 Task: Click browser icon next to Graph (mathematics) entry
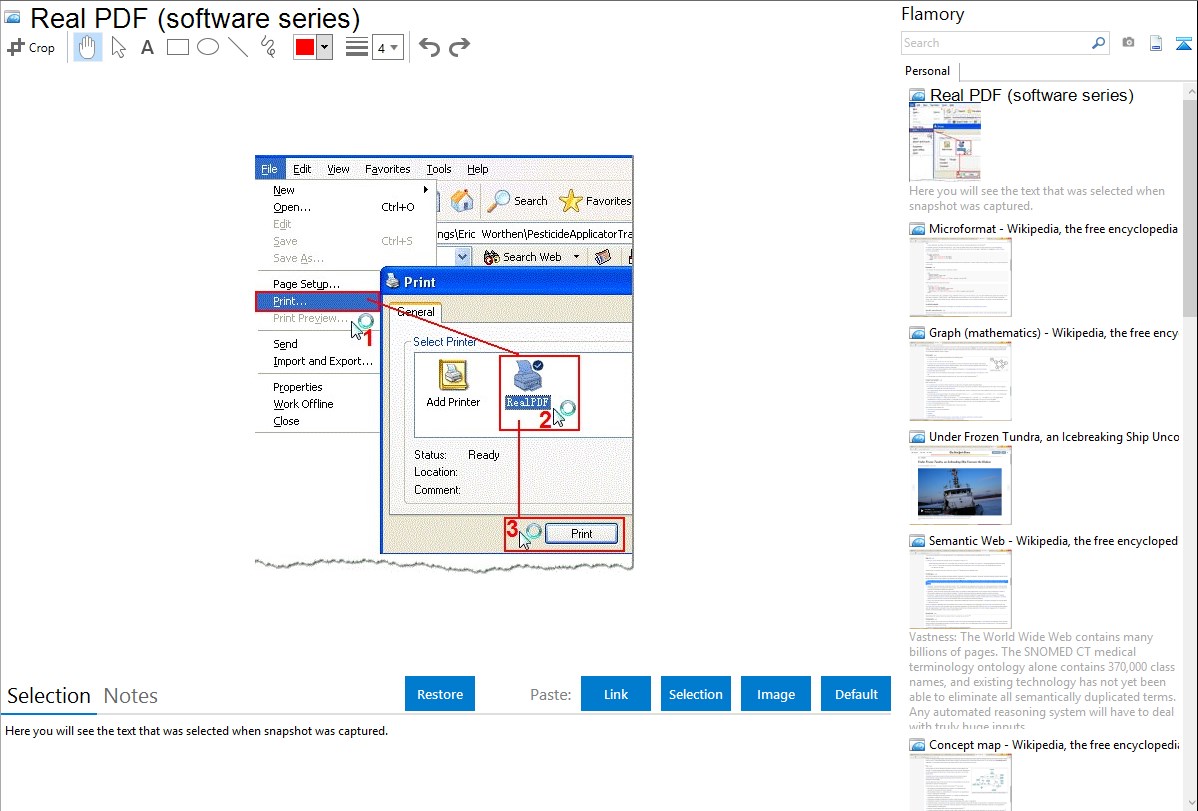tap(917, 333)
